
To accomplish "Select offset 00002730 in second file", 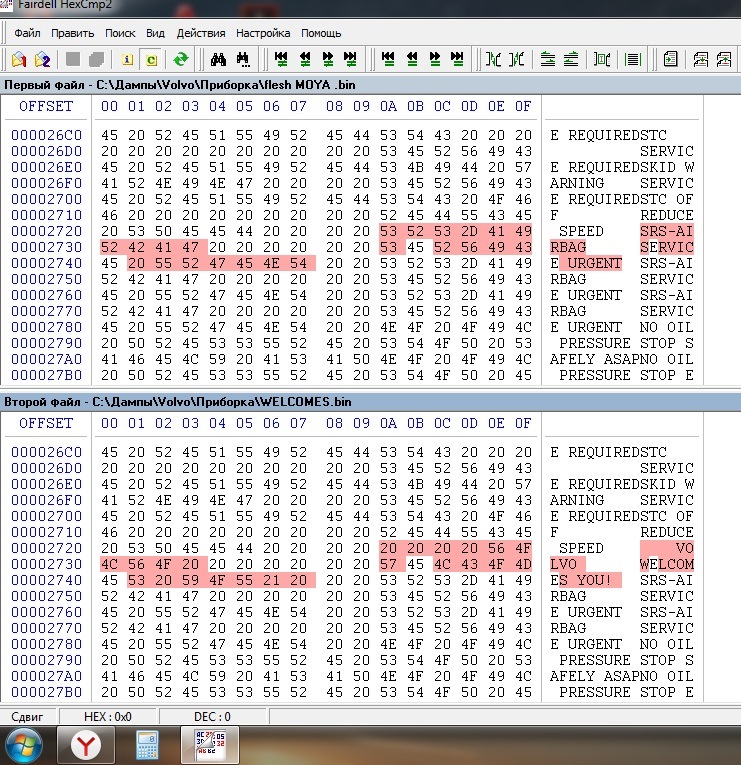I will coord(46,564).
